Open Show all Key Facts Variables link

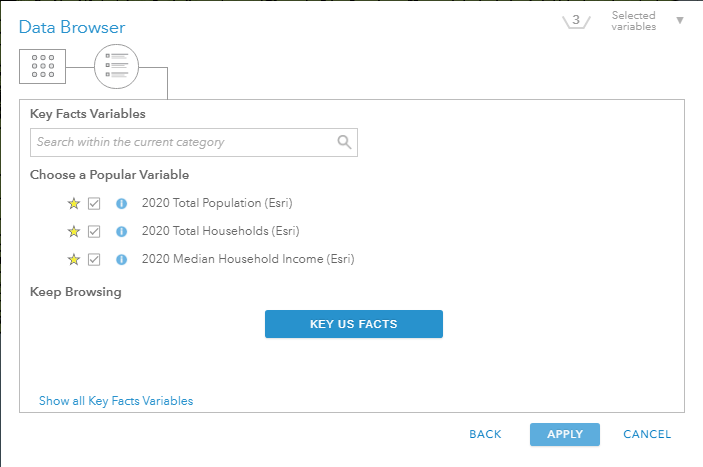(116, 401)
